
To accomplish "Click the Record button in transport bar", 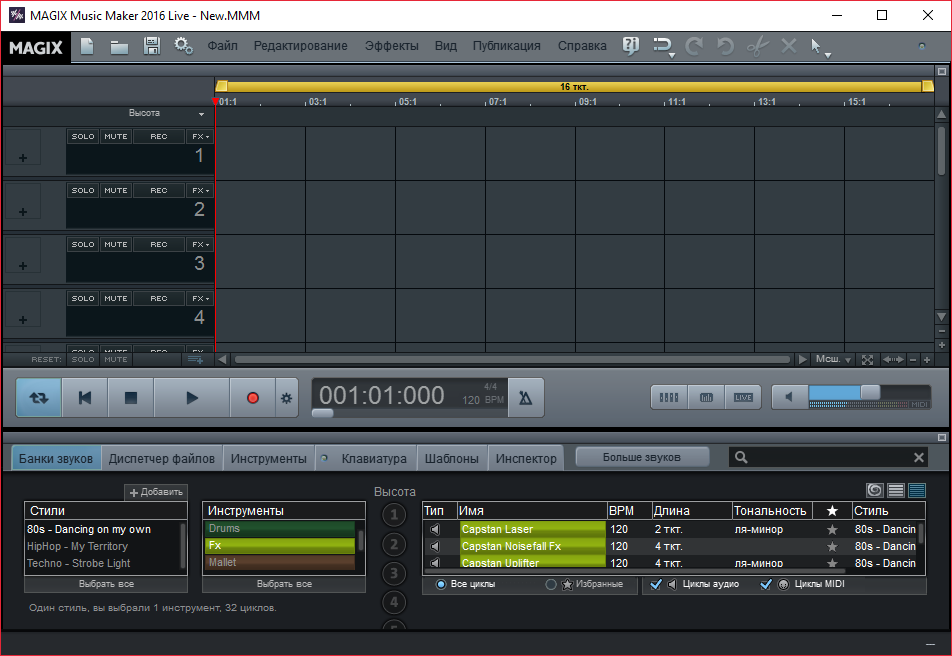I will [x=252, y=398].
